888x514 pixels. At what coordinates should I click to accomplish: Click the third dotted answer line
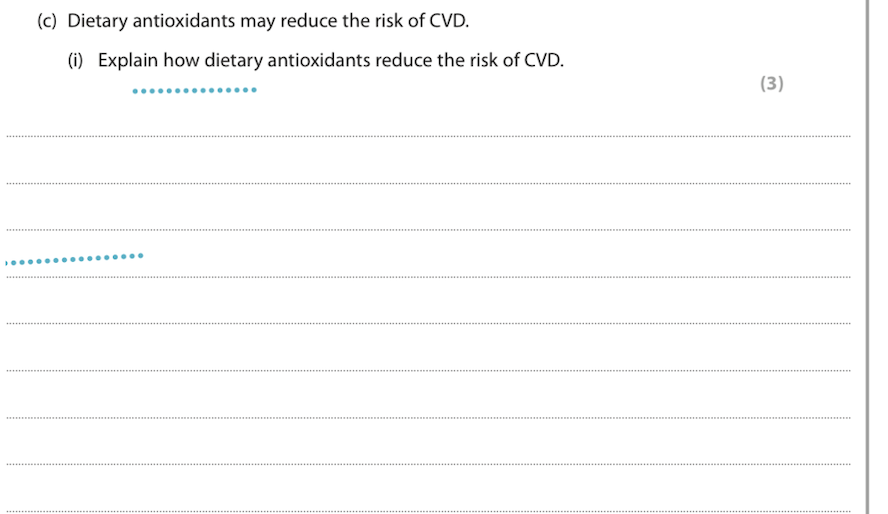[428, 230]
